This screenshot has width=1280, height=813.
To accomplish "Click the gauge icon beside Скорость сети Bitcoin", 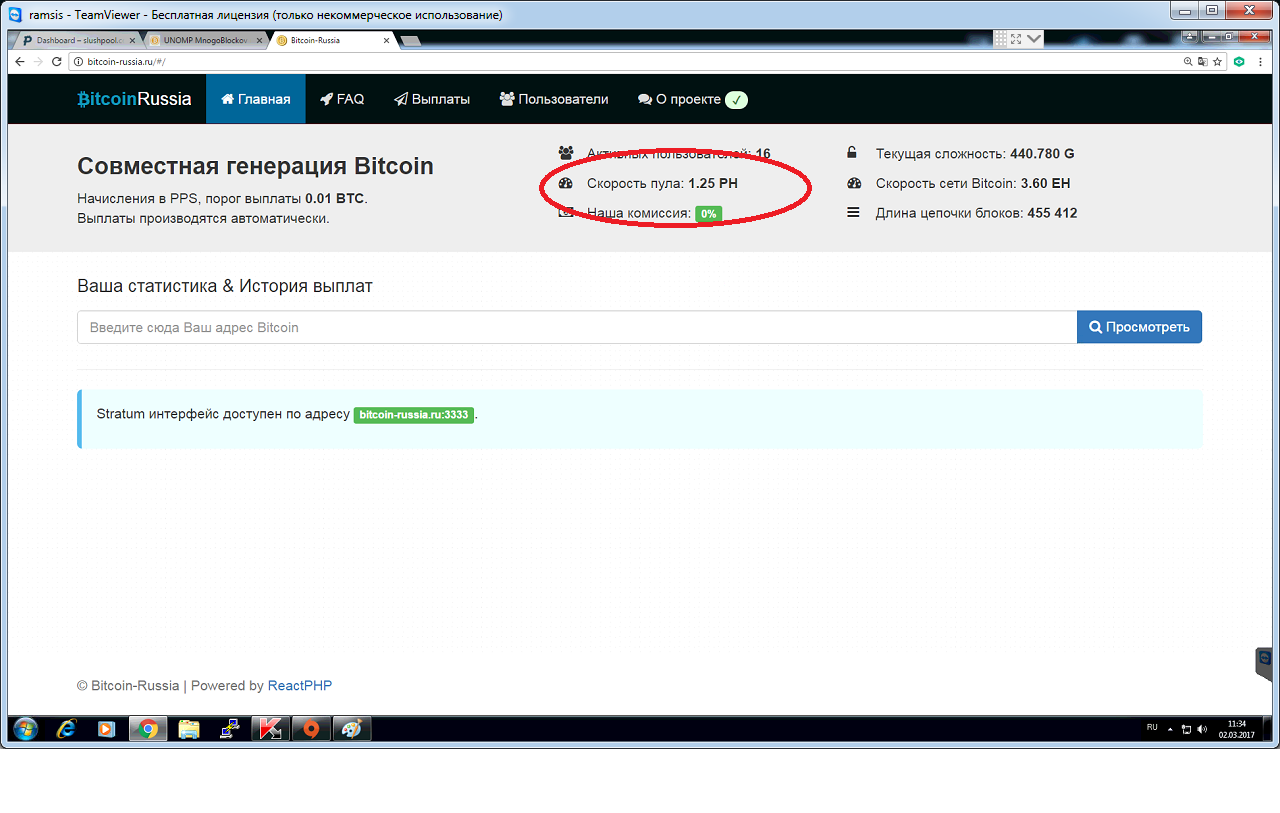I will [x=853, y=184].
